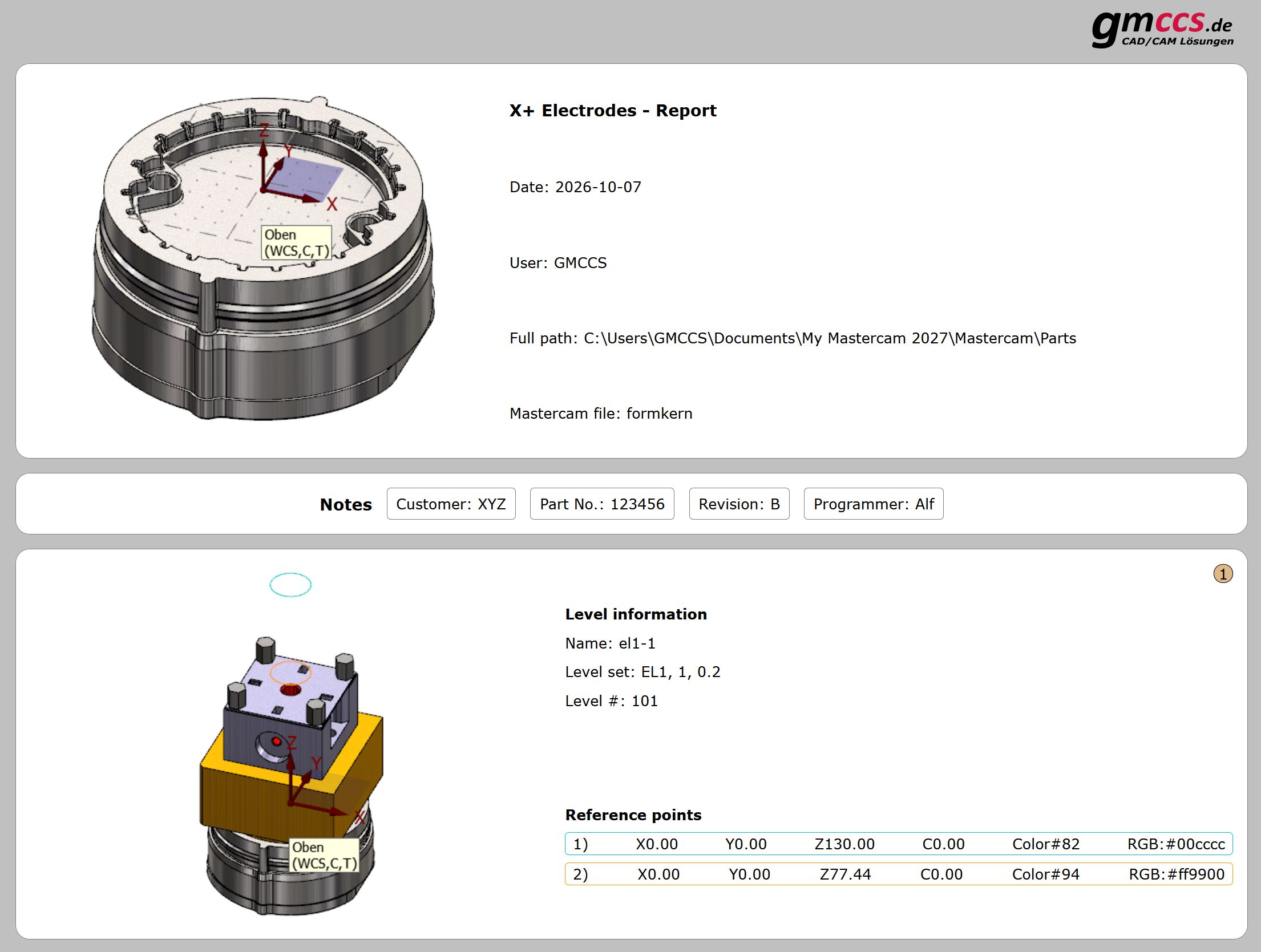Click the electrode number 1 badge
The width and height of the screenshot is (1261, 952).
coord(1223,574)
